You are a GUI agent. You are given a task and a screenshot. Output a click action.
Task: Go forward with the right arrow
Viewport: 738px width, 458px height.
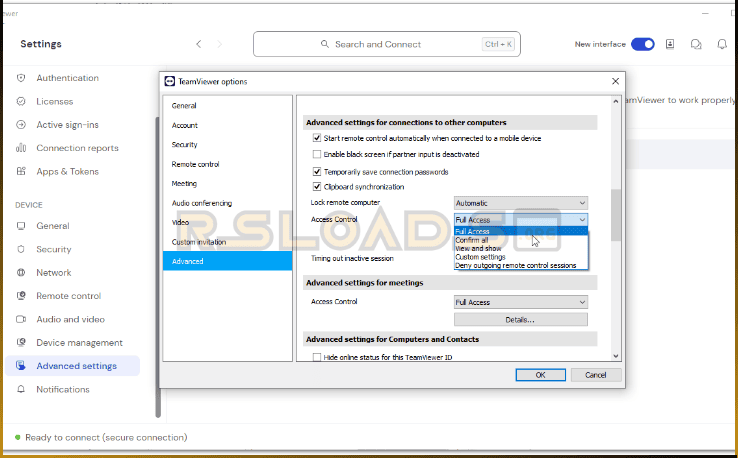pyautogui.click(x=219, y=44)
